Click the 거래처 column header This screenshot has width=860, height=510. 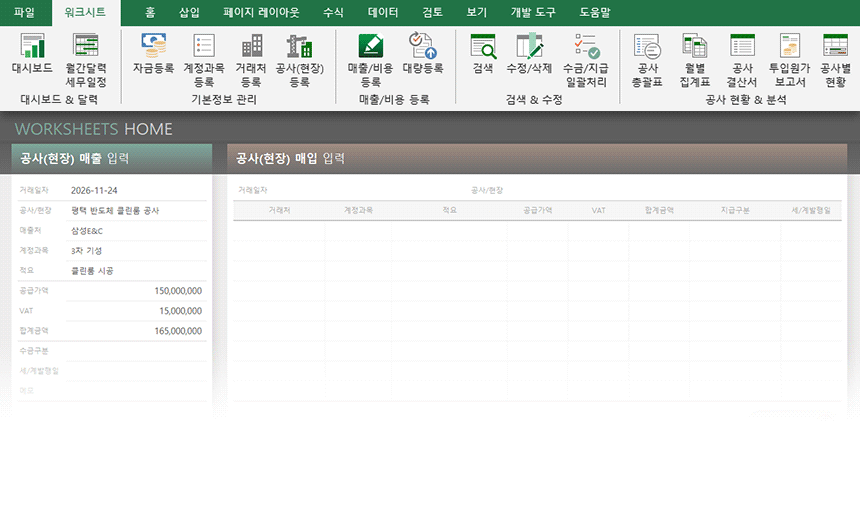tap(279, 211)
